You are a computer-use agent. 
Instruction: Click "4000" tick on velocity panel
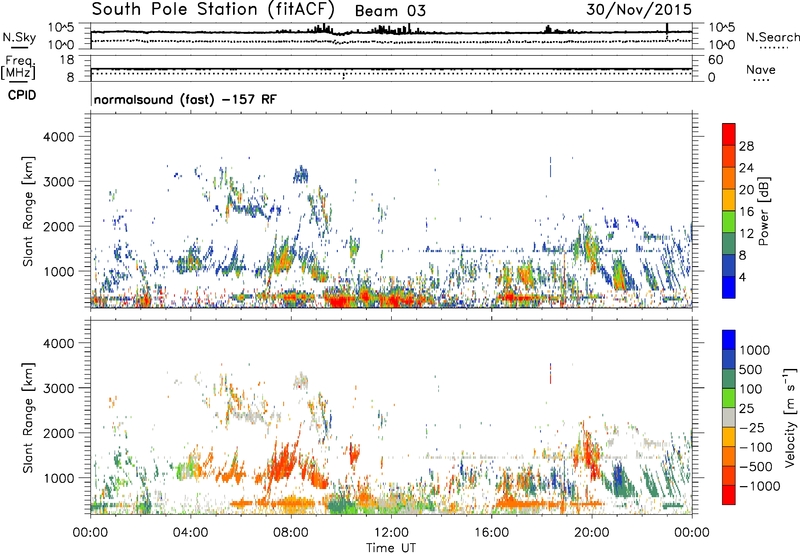click(59, 343)
